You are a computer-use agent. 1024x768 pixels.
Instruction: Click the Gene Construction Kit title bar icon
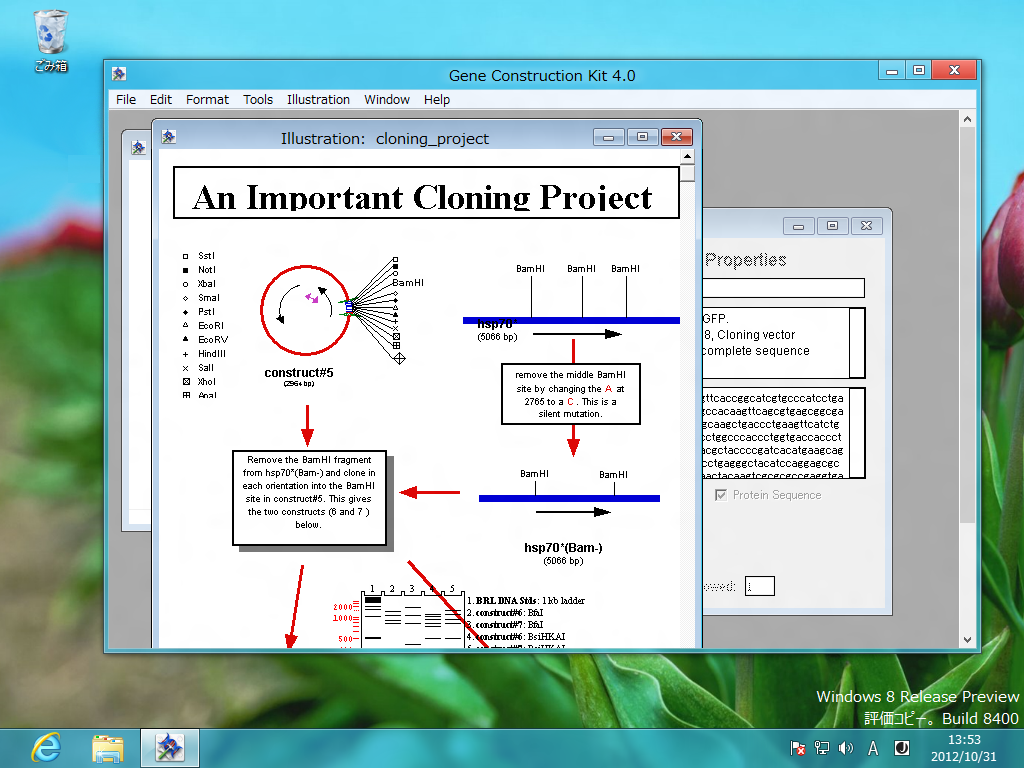click(119, 74)
